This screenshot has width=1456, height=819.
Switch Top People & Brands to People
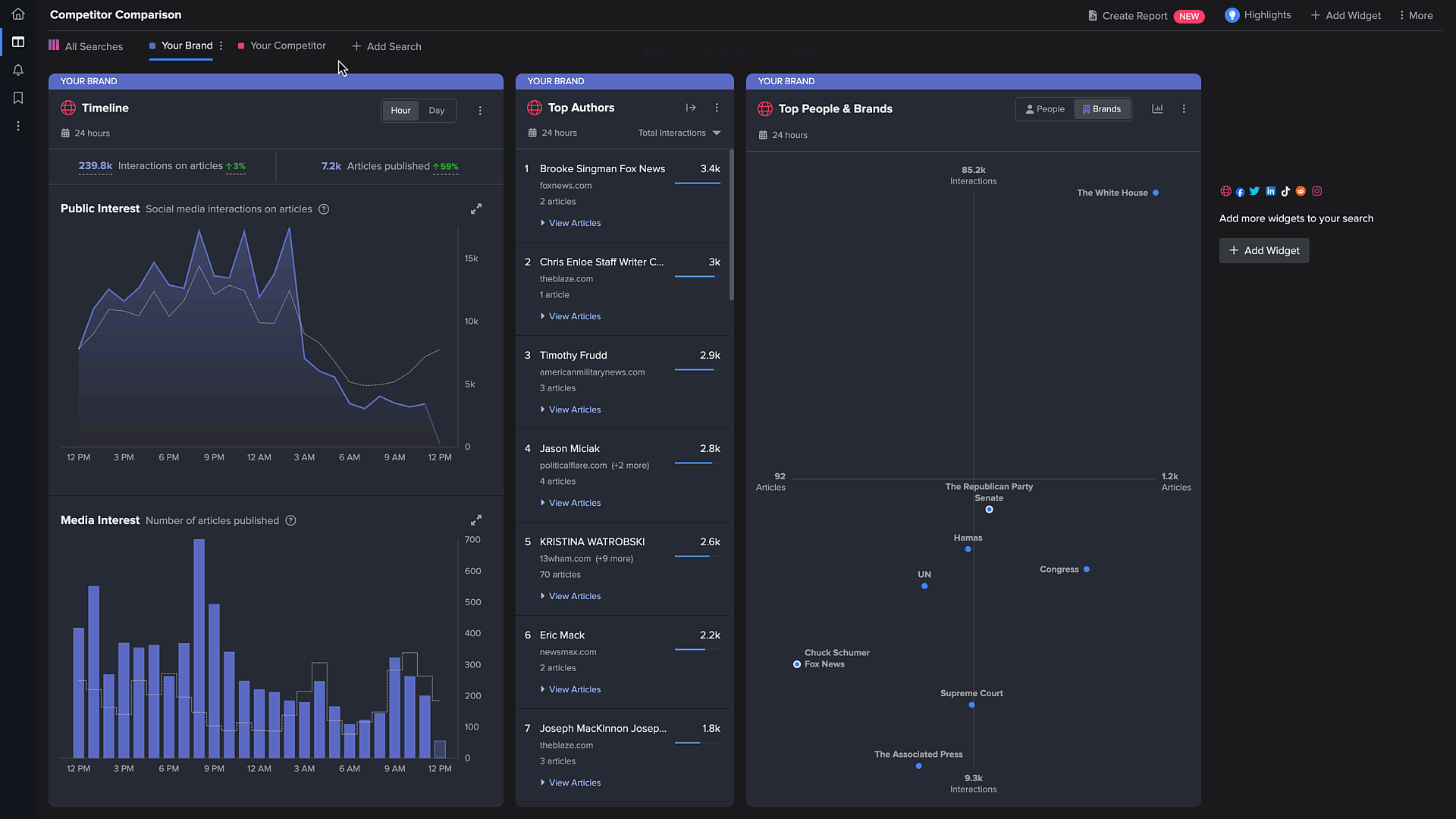1045,108
